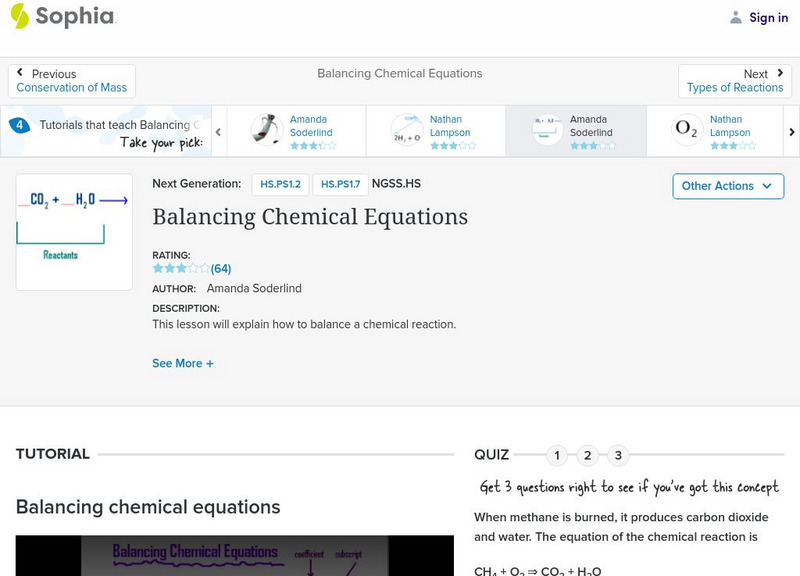Click the tutorials count badge showing 4
This screenshot has height=576, width=800.
tap(19, 125)
